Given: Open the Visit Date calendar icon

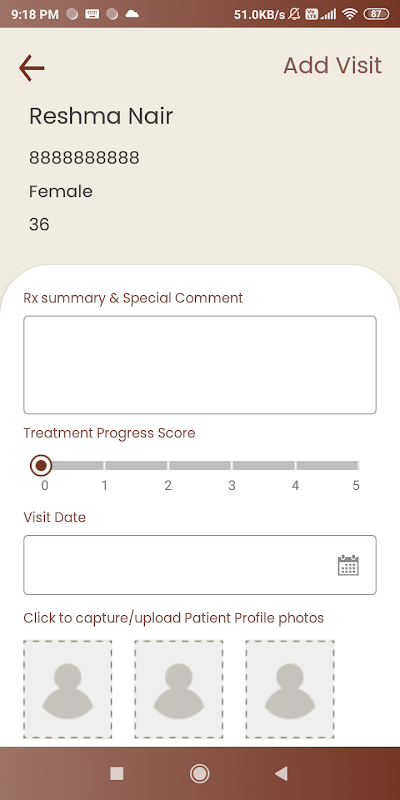Looking at the screenshot, I should pos(348,565).
